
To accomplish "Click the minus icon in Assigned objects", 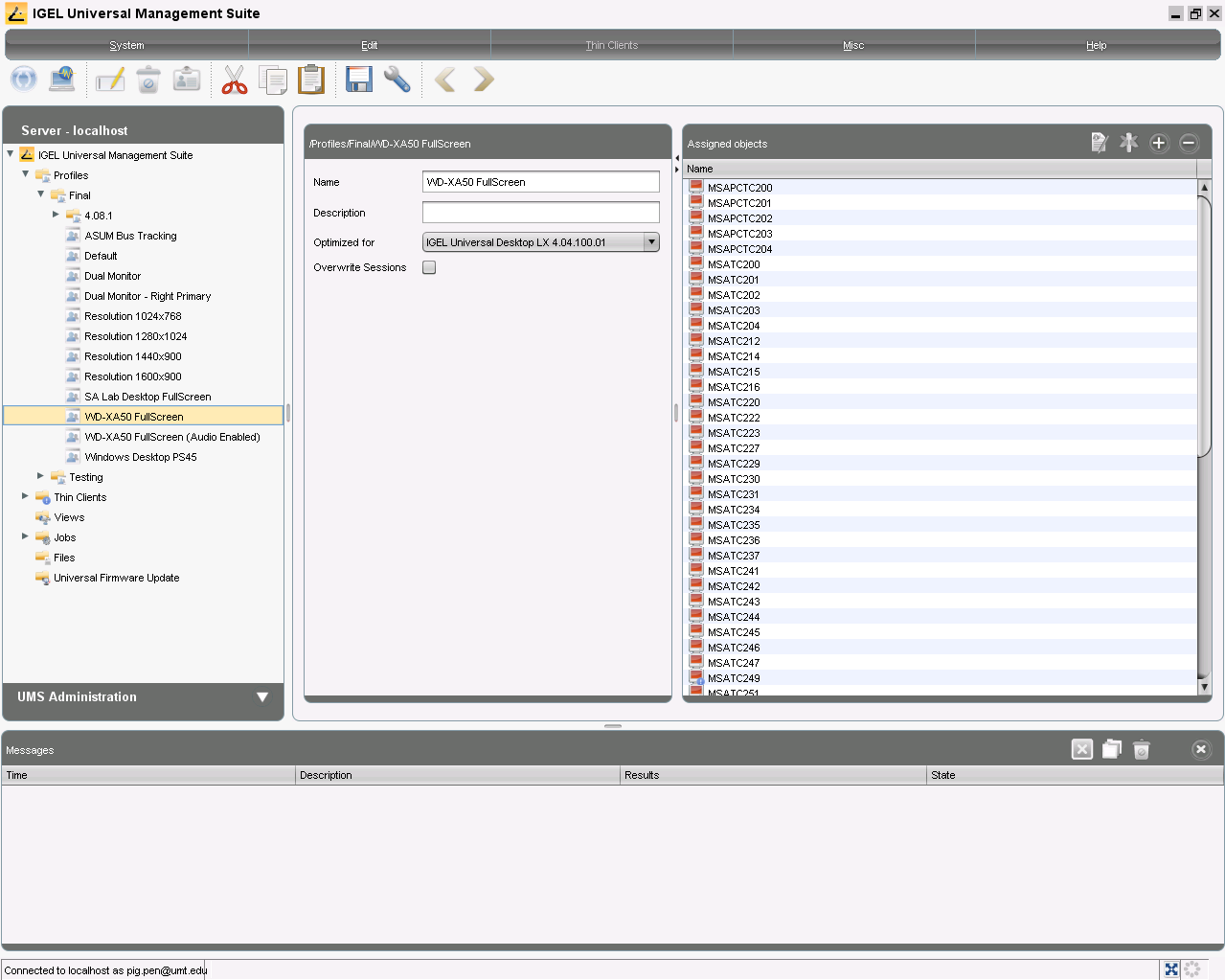I will coord(1189,143).
